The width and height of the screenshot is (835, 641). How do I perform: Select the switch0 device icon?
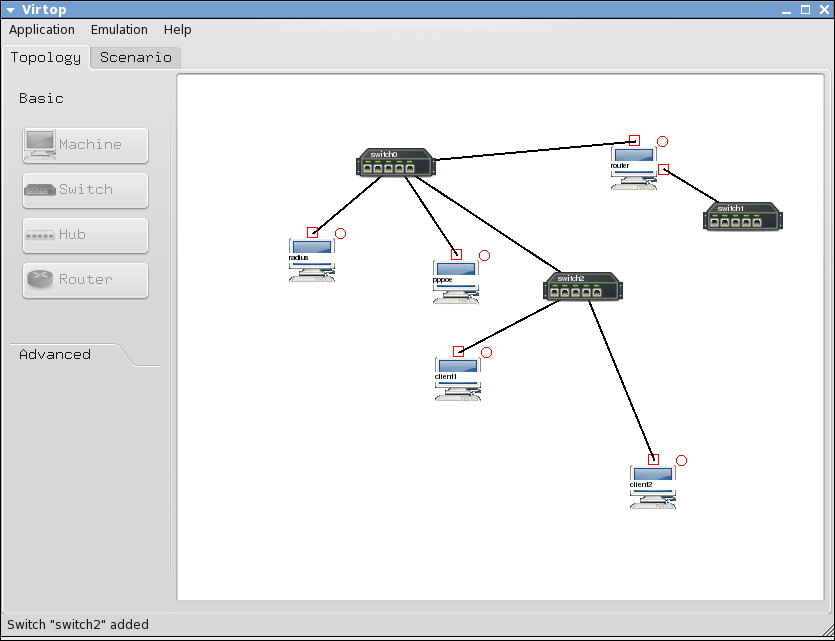pos(396,163)
